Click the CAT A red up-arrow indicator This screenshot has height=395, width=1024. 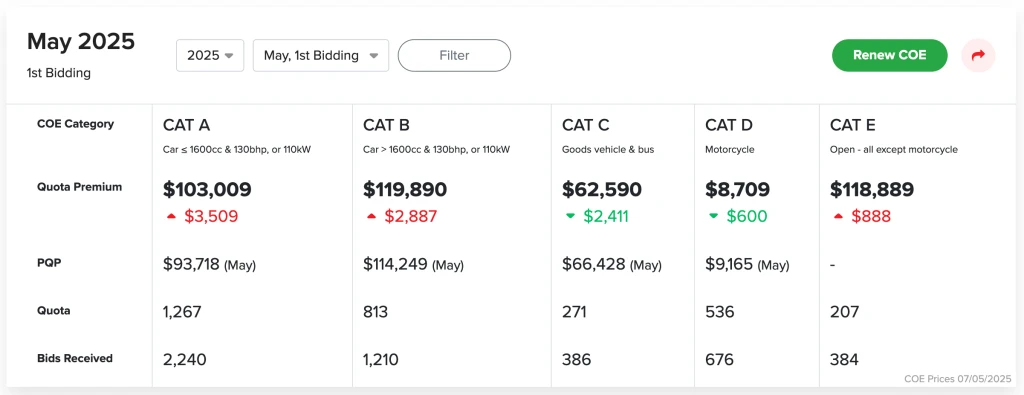[172, 216]
